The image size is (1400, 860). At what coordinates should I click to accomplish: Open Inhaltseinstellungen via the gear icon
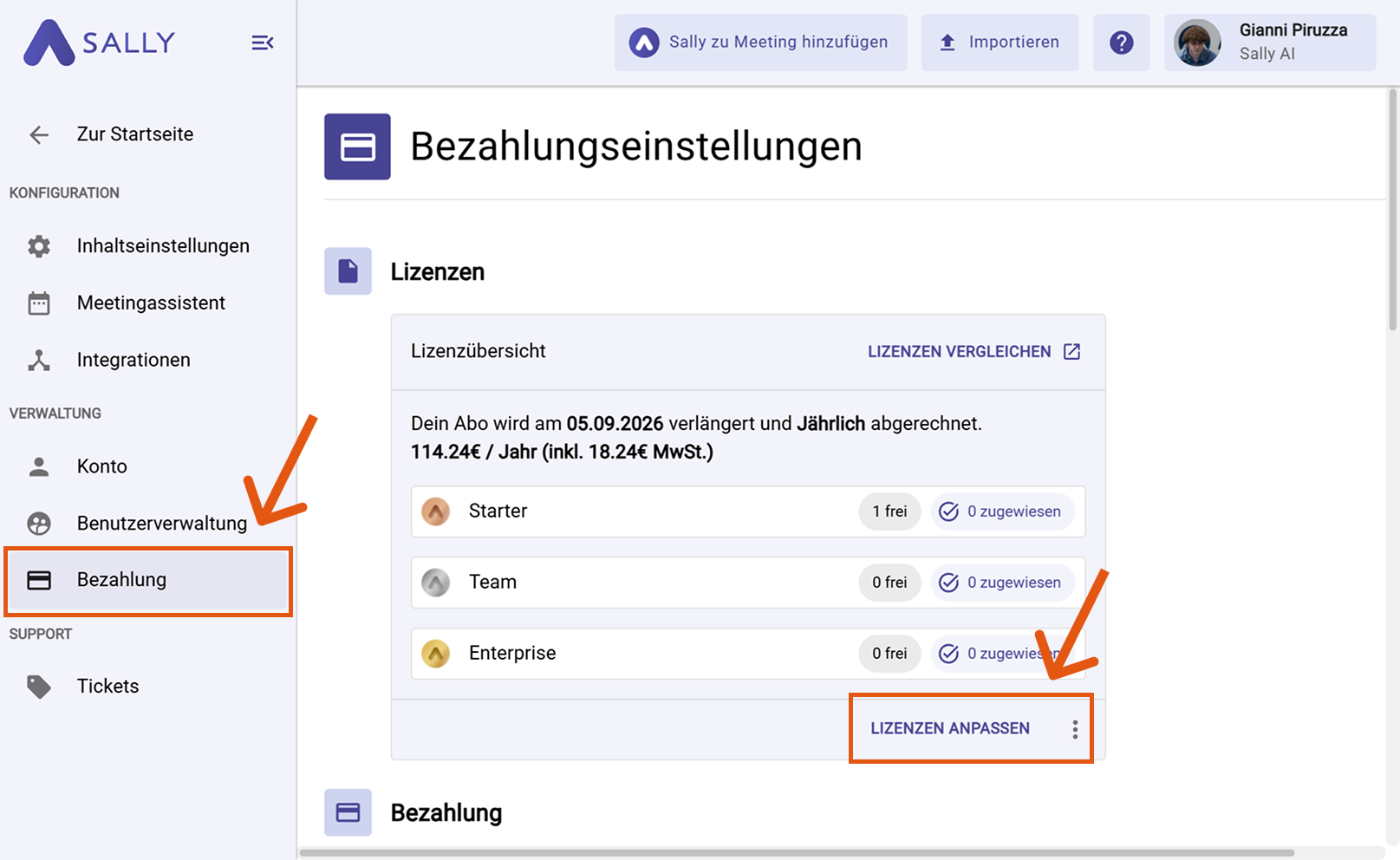click(x=38, y=245)
